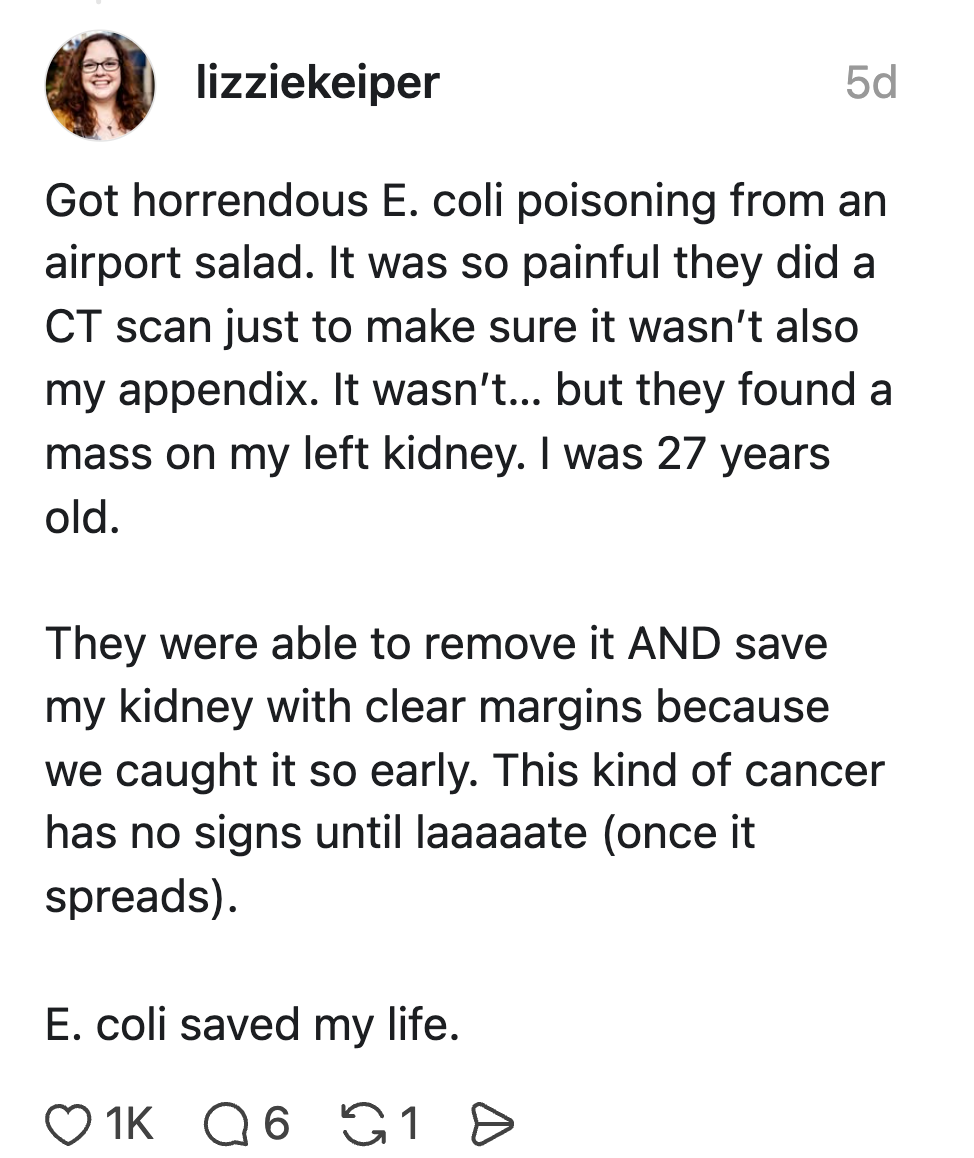View the 6 replies count
Screen dimensions: 974x1158
click(276, 1123)
